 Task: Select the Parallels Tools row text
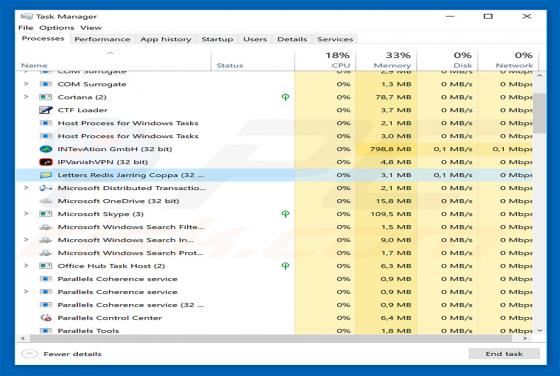coord(88,331)
